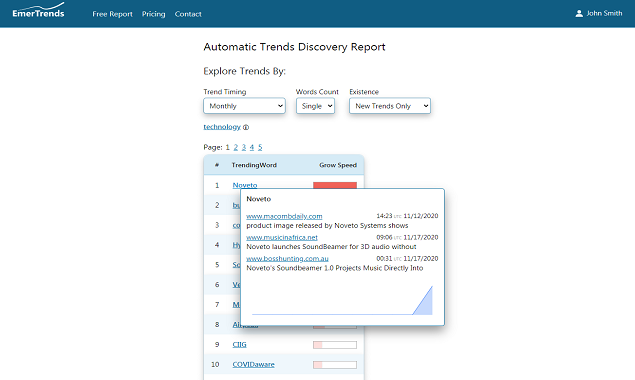Image resolution: width=635 pixels, height=380 pixels.
Task: Click the EmerTrends logo
Action: (x=38, y=10)
